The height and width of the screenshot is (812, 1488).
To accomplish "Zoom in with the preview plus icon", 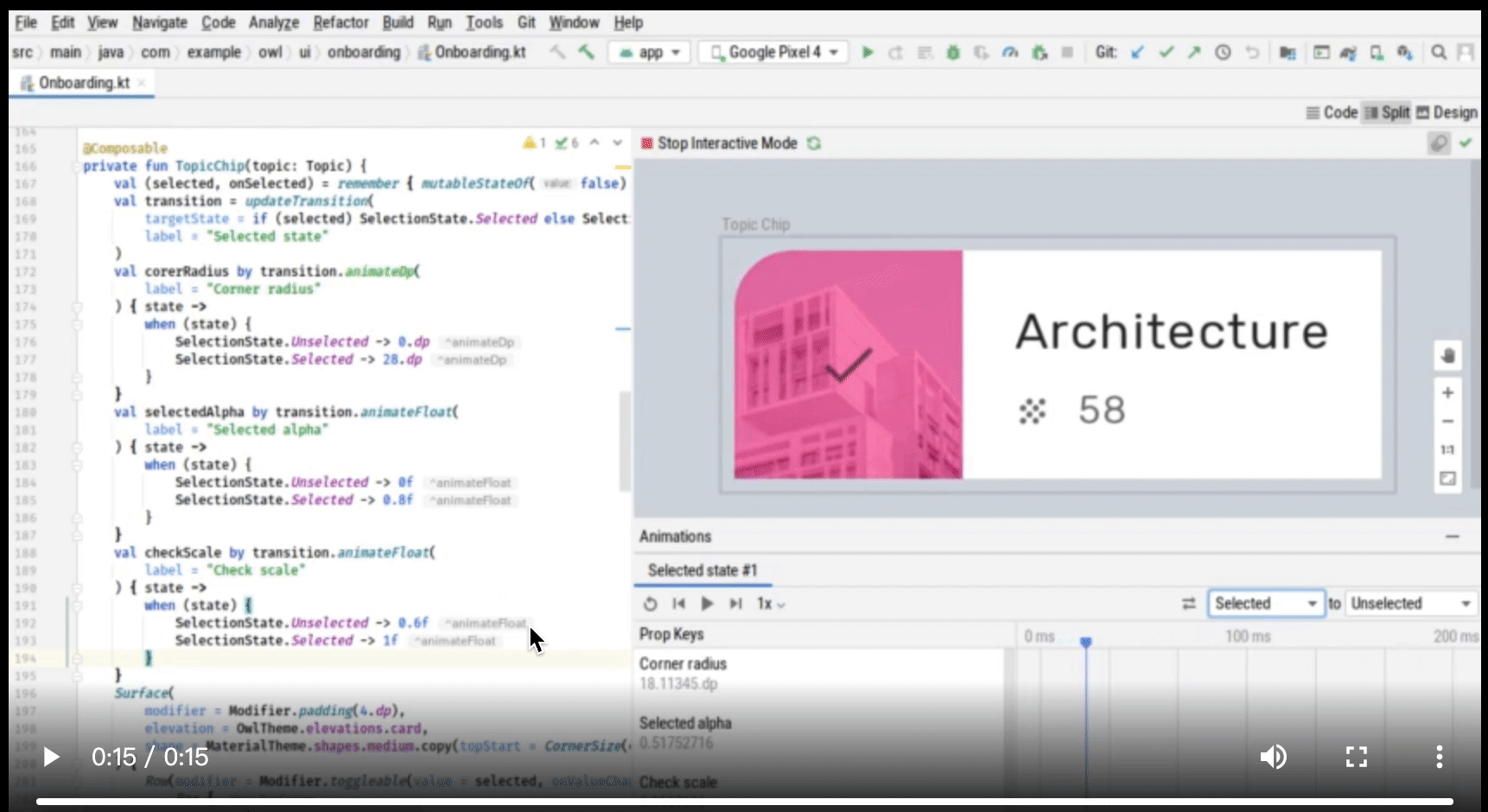I will point(1448,392).
